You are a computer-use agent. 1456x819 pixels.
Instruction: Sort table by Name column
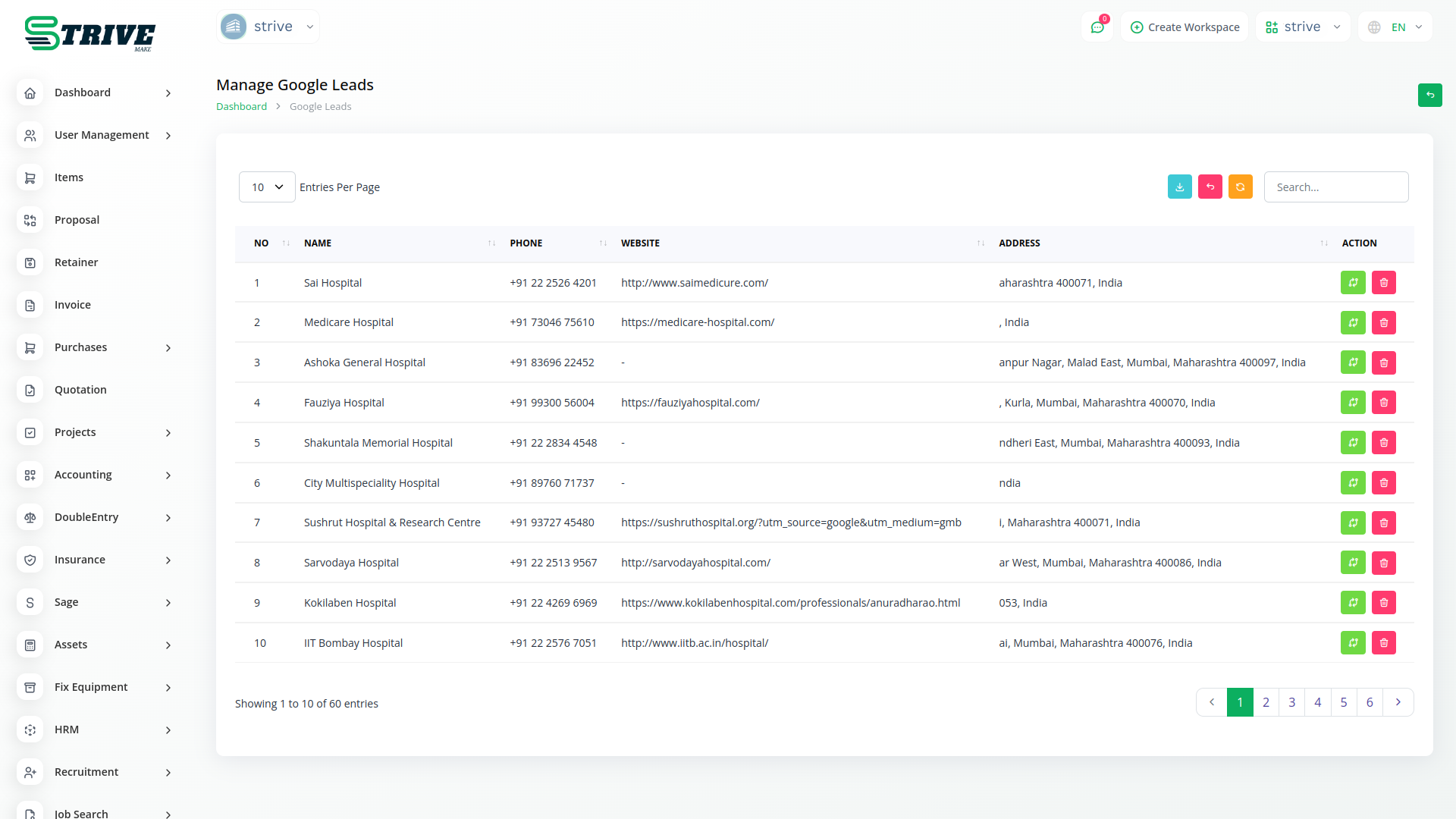coord(491,243)
